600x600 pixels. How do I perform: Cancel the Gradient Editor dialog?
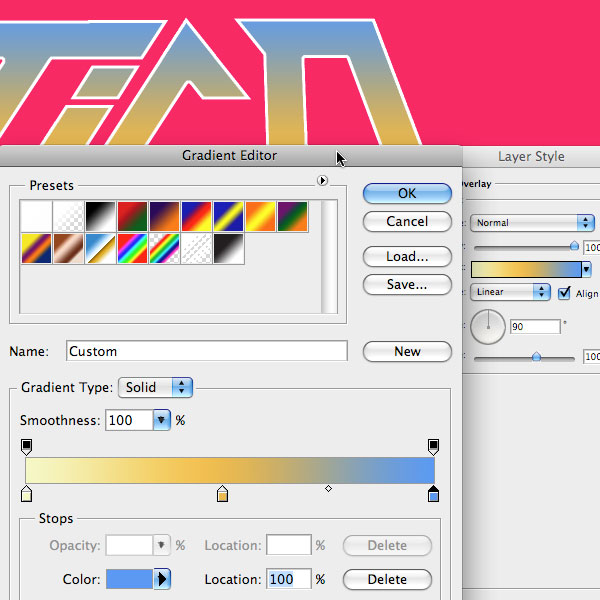click(407, 222)
